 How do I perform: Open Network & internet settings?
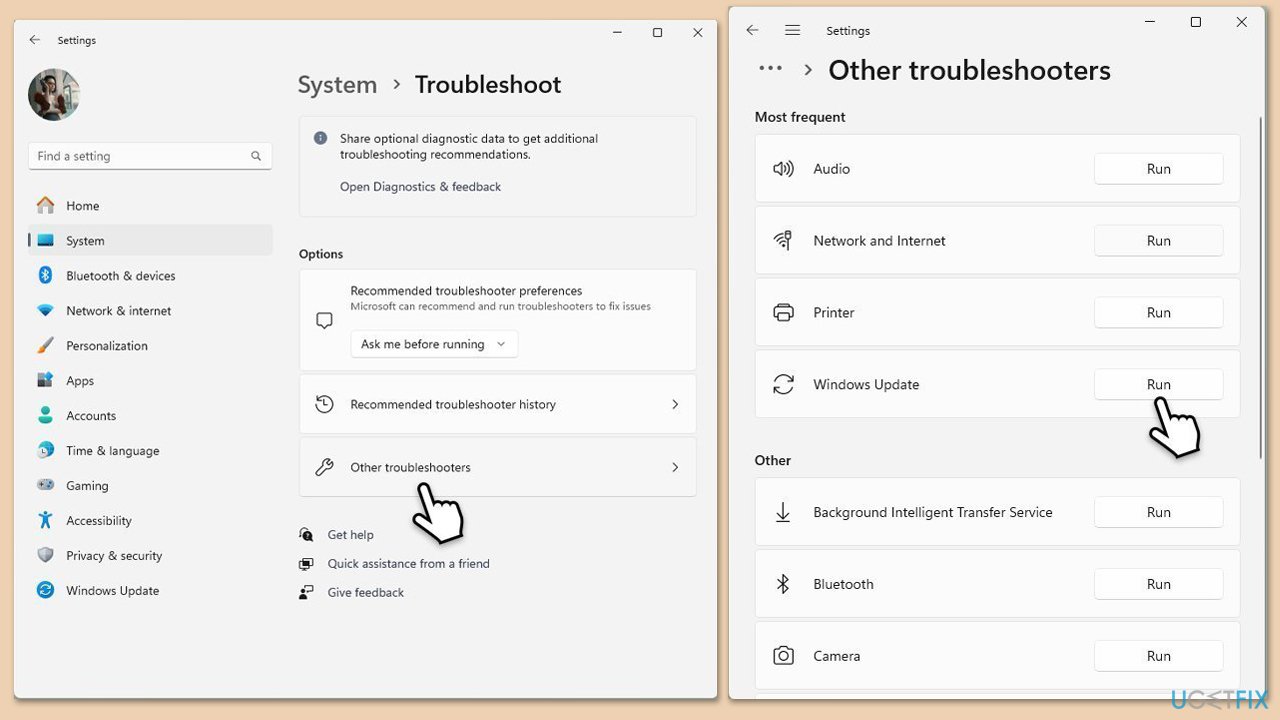[150, 311]
